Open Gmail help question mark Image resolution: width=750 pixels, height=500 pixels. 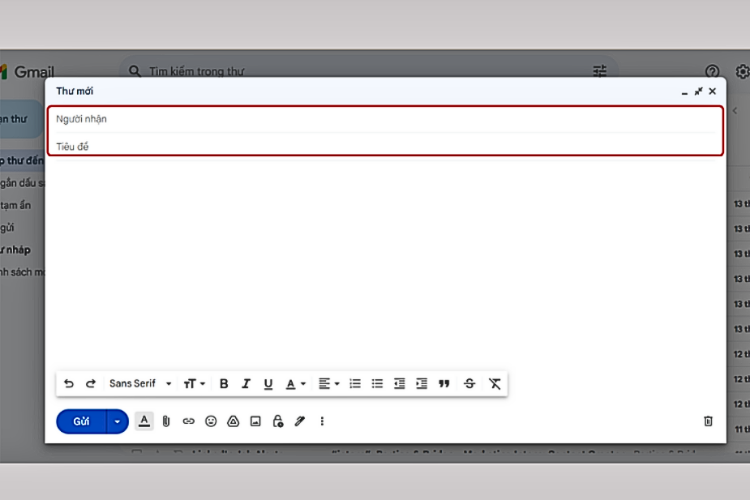click(712, 71)
